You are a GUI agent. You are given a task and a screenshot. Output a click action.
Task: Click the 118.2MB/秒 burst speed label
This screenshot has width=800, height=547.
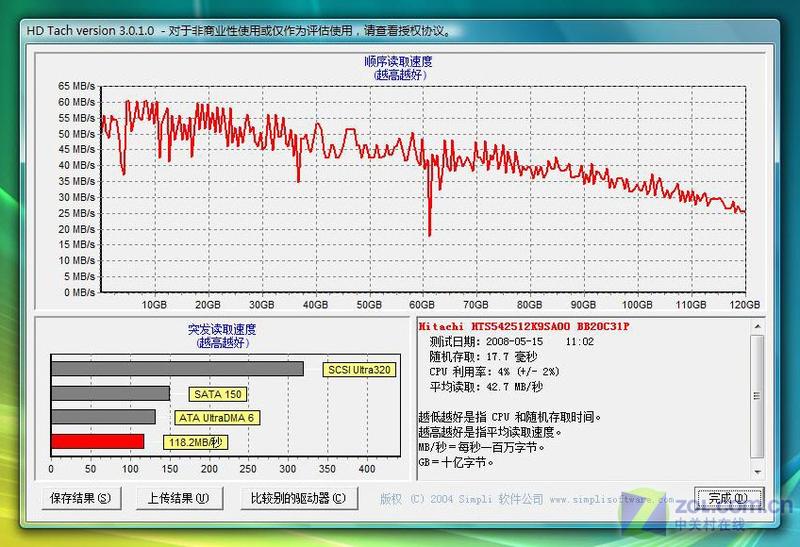[195, 442]
